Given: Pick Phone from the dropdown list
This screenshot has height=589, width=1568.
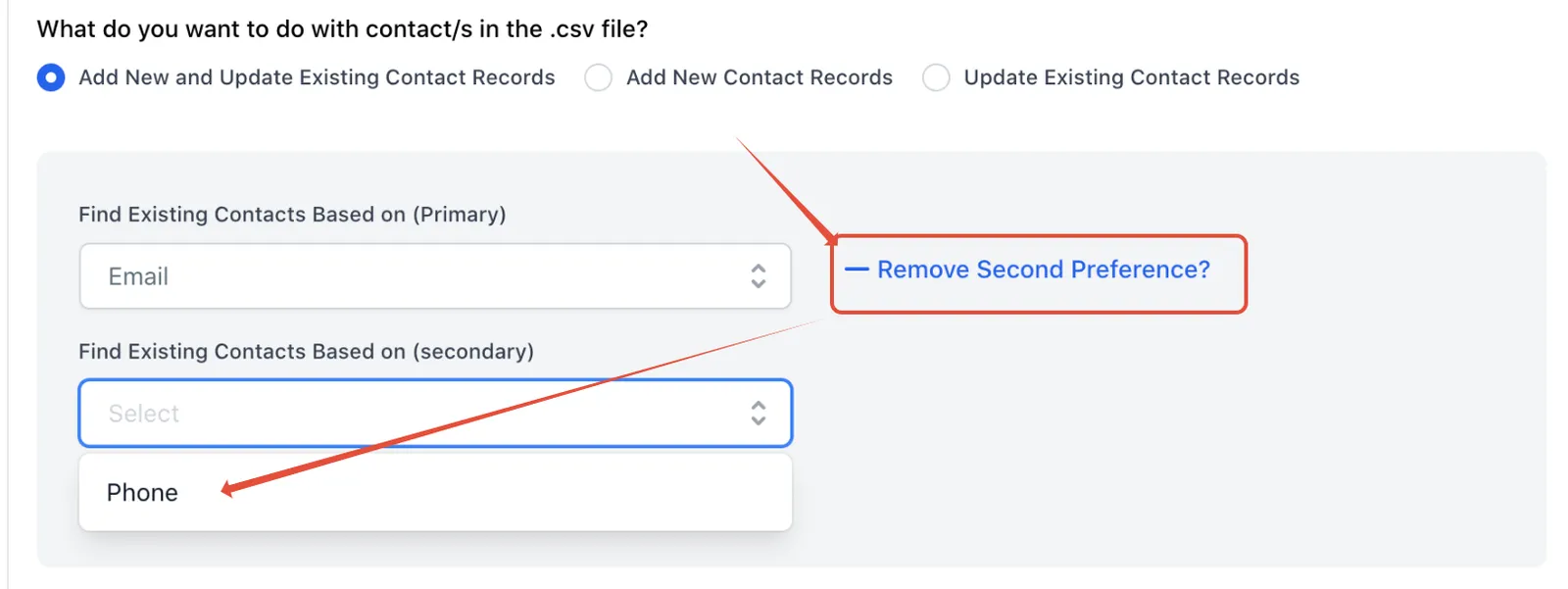Looking at the screenshot, I should pyautogui.click(x=142, y=493).
